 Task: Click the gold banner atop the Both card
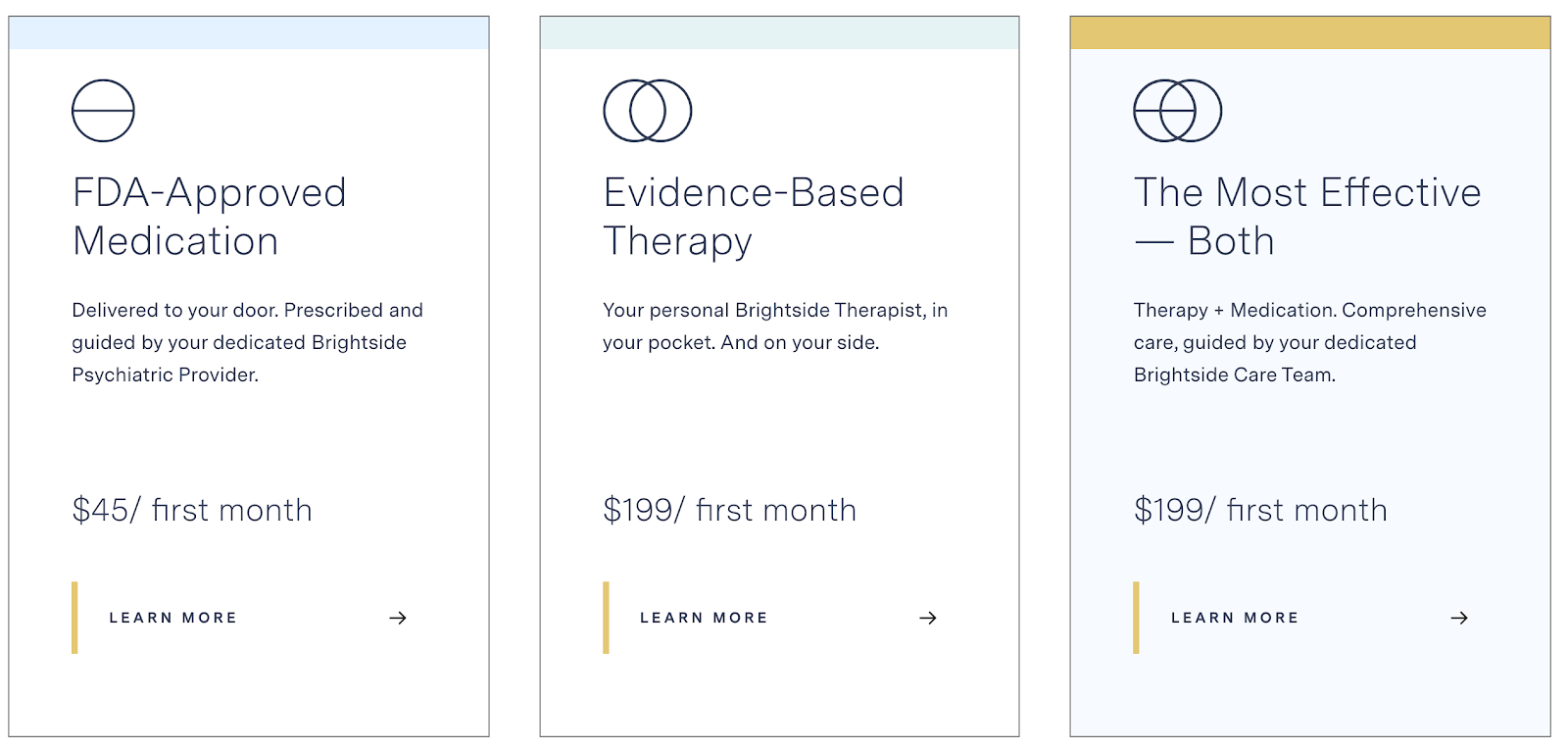[x=1310, y=32]
